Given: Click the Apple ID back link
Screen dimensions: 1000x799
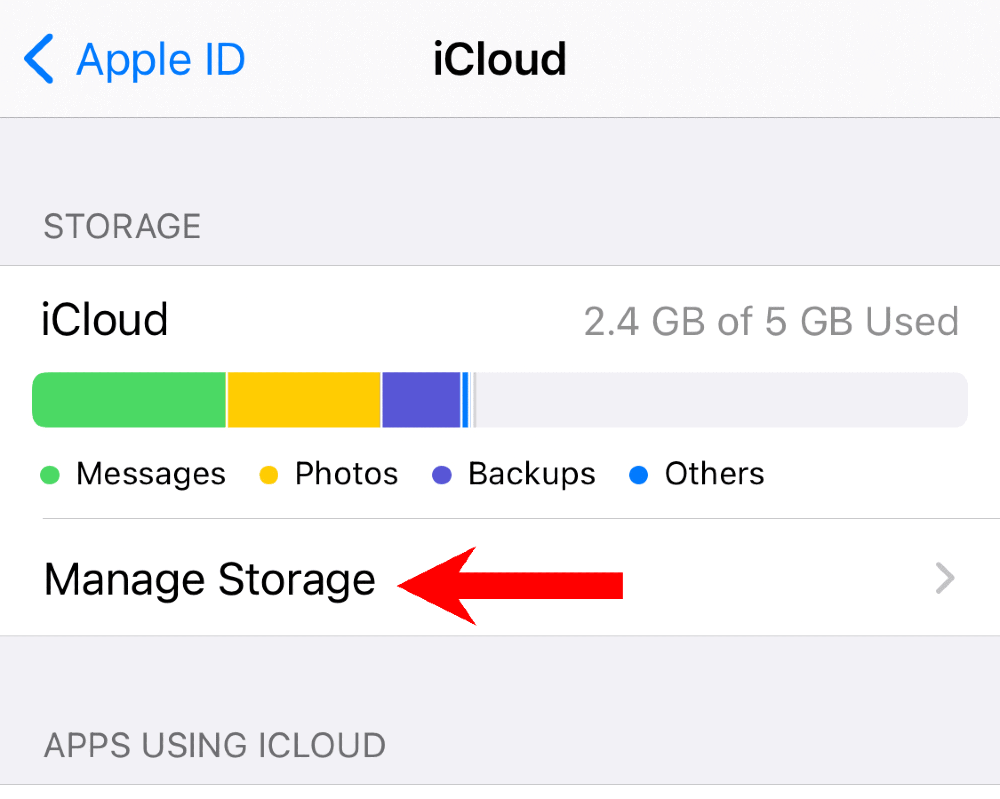Looking at the screenshot, I should pyautogui.click(x=160, y=59).
